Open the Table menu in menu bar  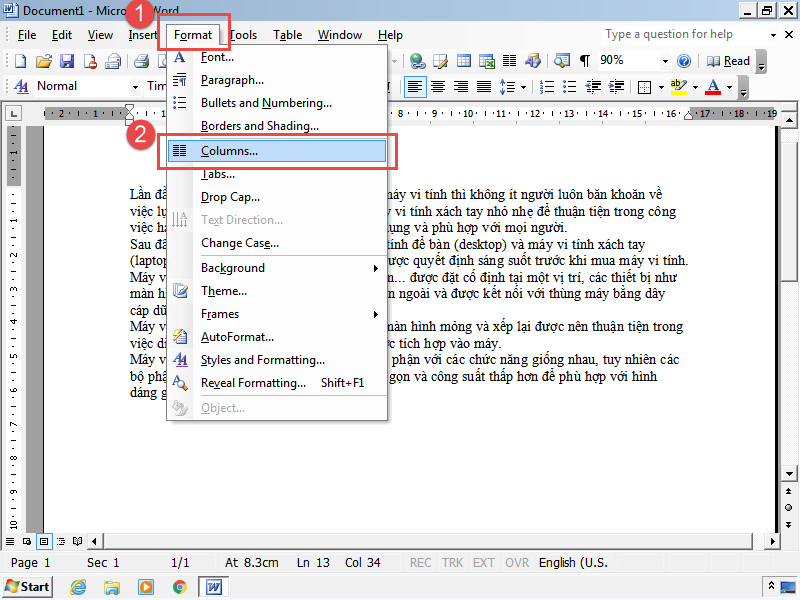tap(287, 35)
